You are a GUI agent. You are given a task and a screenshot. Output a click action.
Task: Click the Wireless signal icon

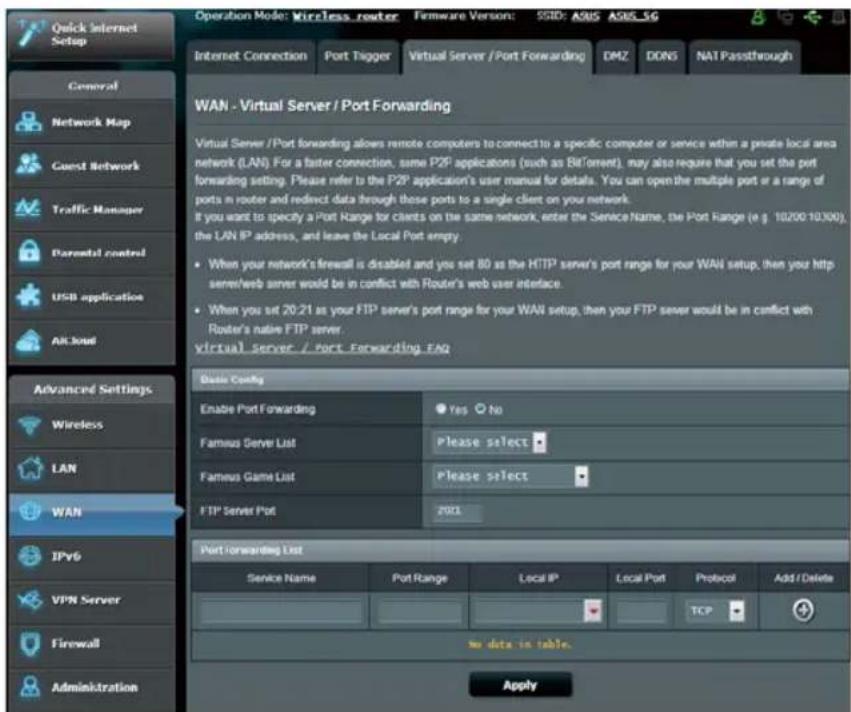(29, 425)
